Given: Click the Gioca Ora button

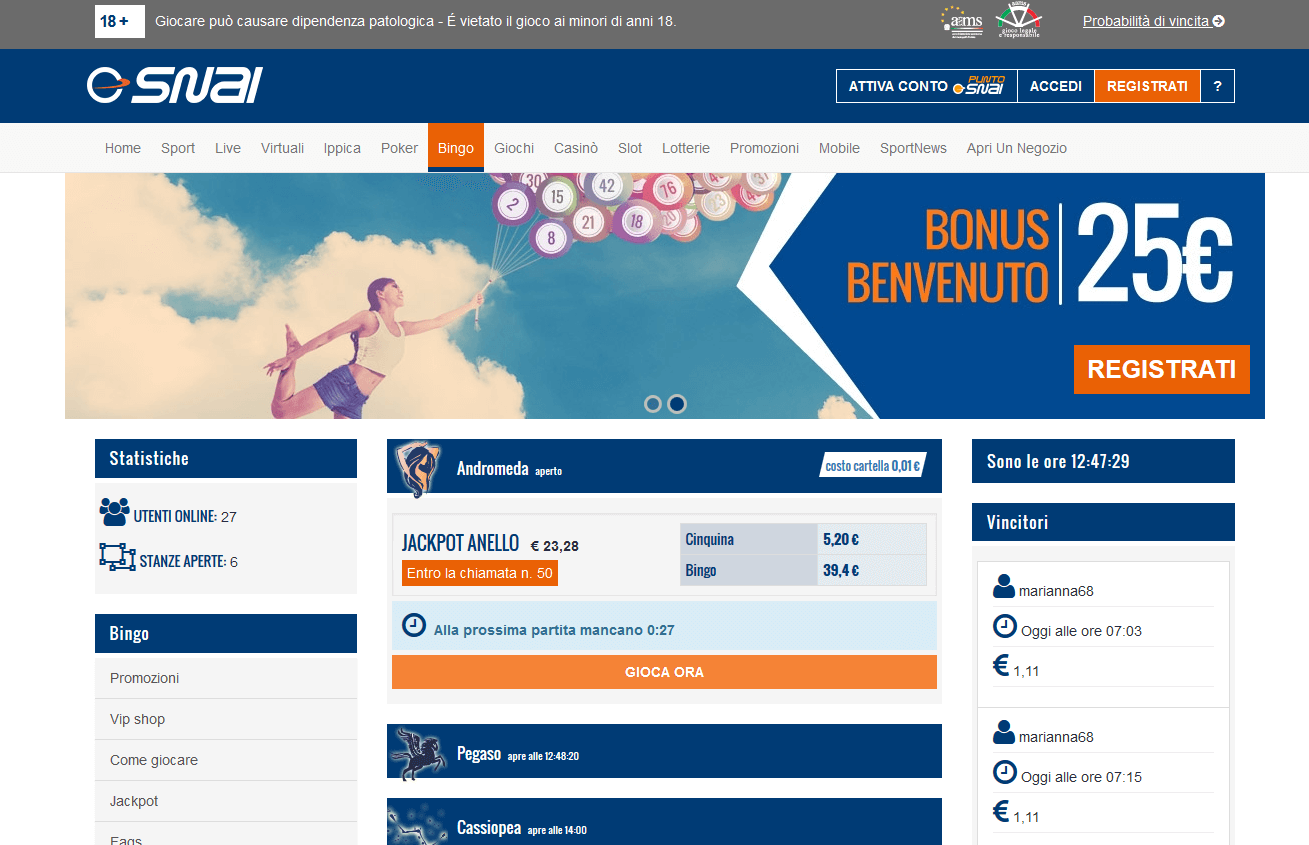Looking at the screenshot, I should click(x=664, y=672).
